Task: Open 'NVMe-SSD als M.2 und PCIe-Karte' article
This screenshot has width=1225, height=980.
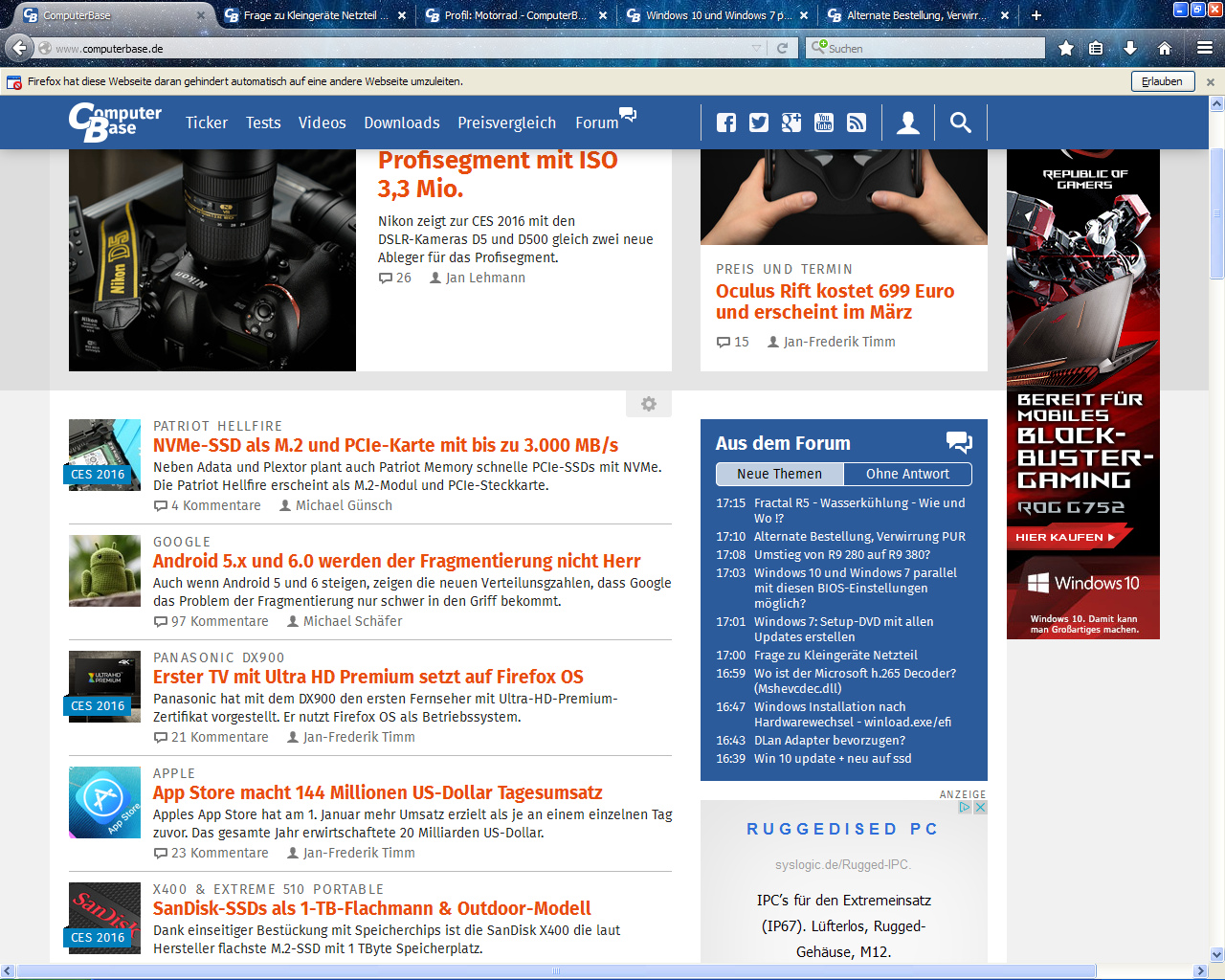Action: click(x=386, y=445)
